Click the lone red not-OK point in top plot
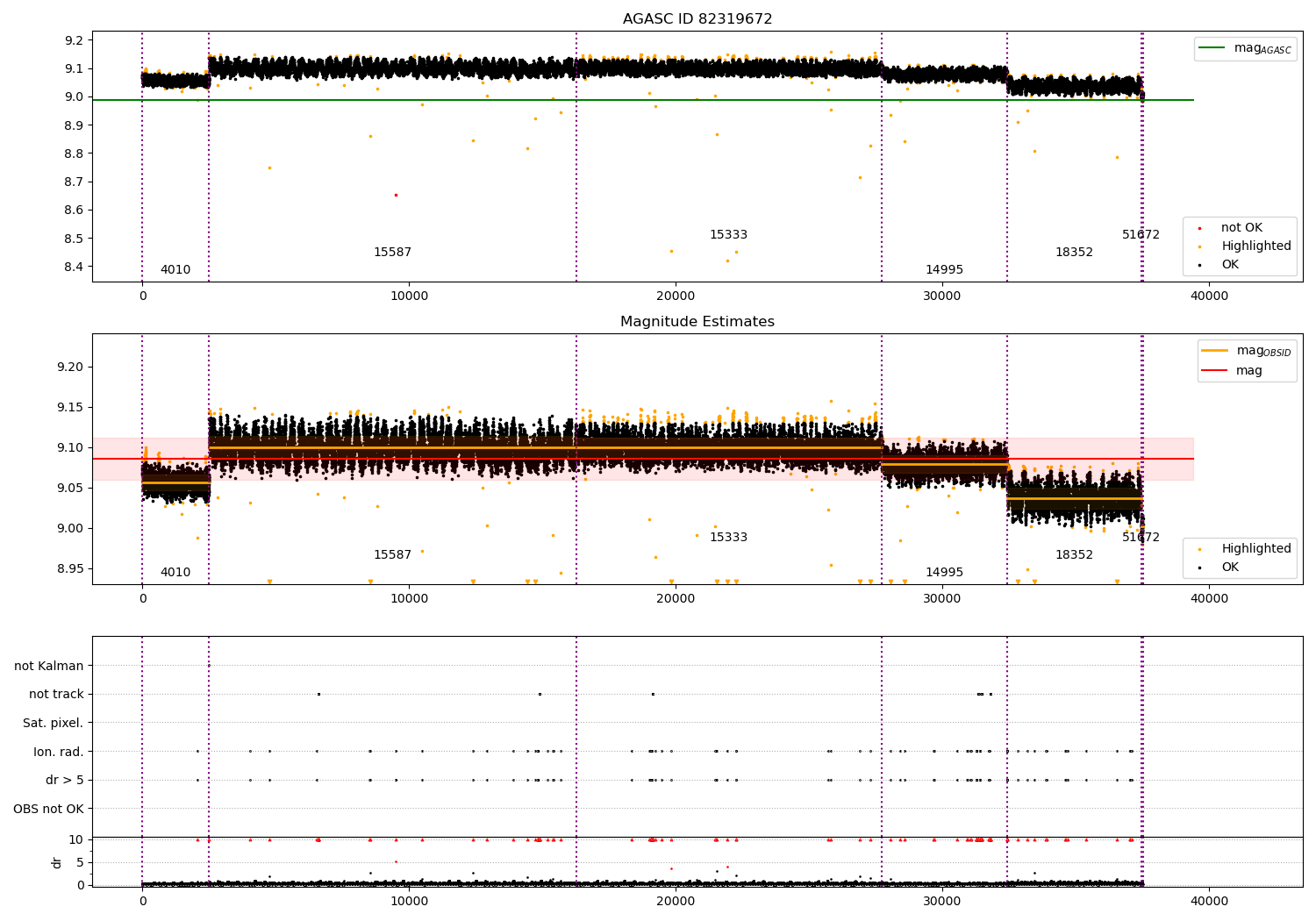This screenshot has width=1316, height=921. click(x=396, y=195)
